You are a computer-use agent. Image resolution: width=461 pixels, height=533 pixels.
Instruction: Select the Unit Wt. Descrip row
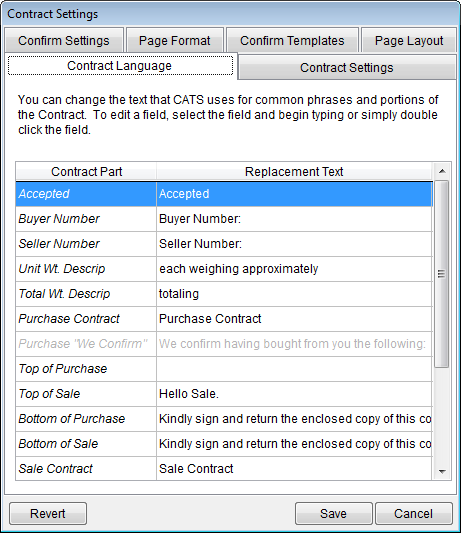pyautogui.click(x=86, y=269)
